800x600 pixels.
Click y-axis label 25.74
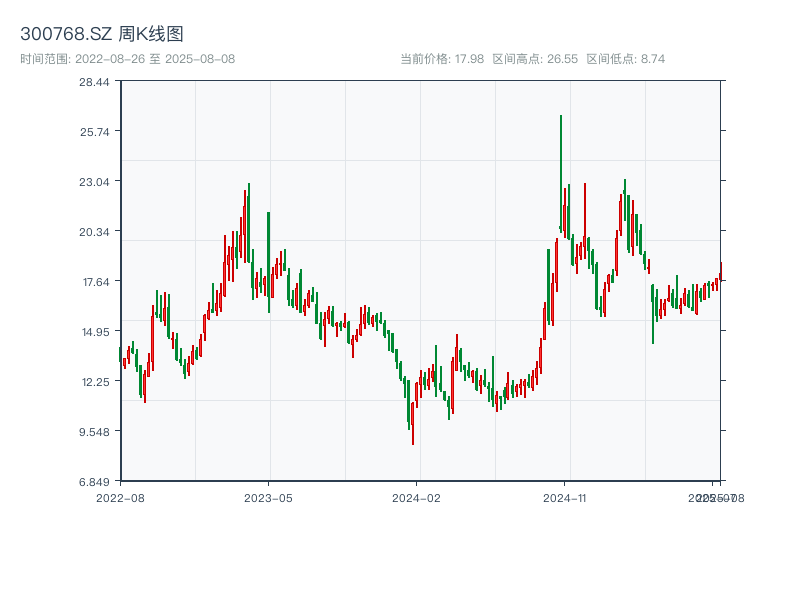click(x=94, y=132)
